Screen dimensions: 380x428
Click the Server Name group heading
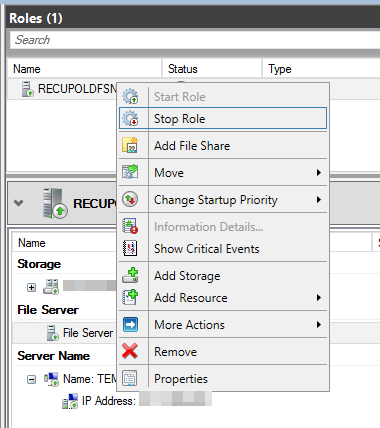[x=53, y=356]
